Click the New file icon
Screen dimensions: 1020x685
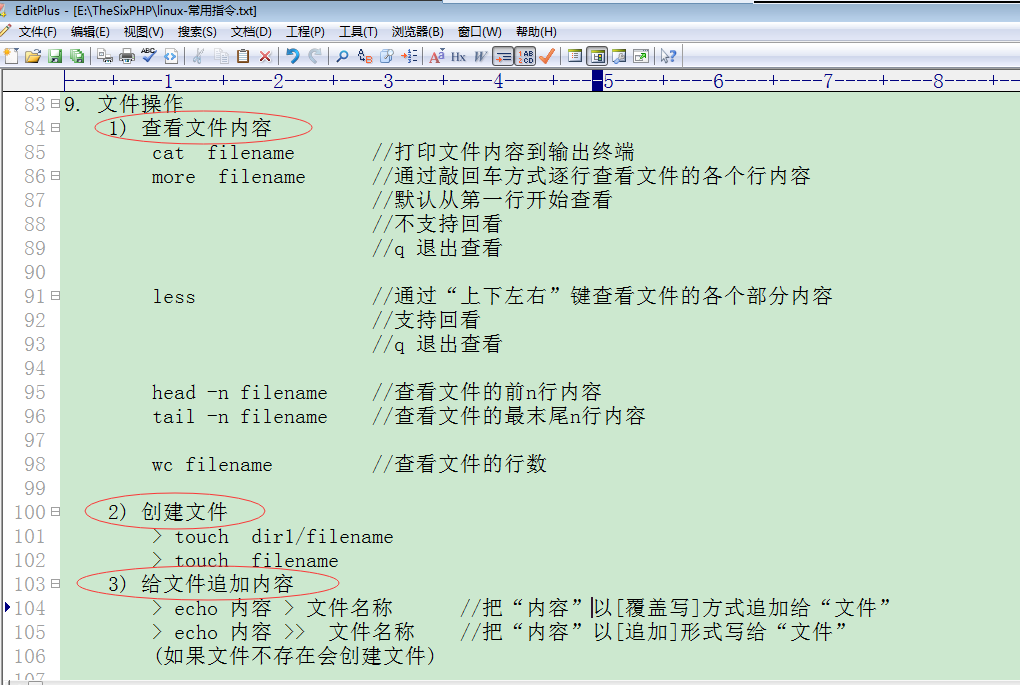[x=11, y=56]
